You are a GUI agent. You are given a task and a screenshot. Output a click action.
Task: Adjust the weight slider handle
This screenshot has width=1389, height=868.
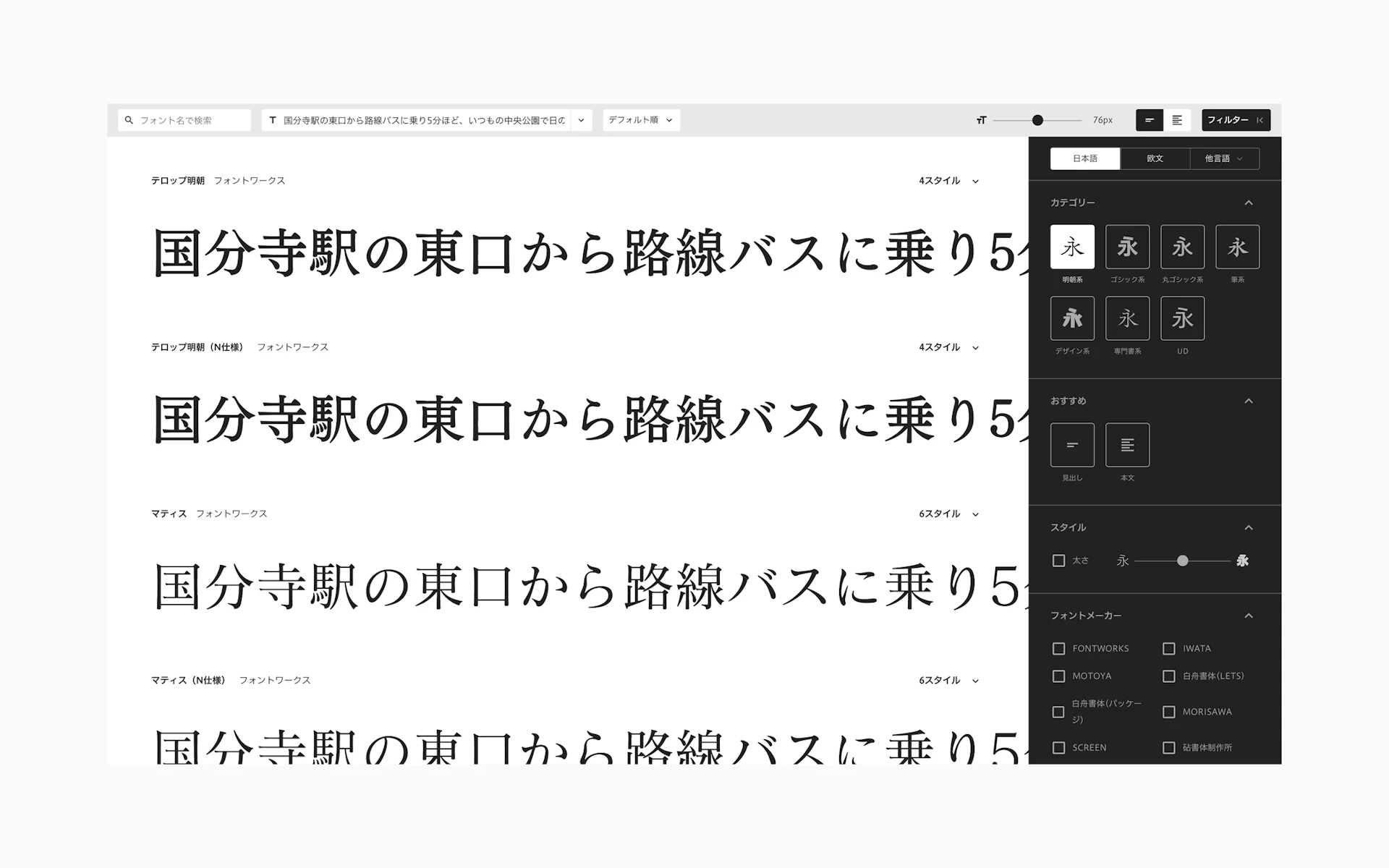[x=1182, y=561]
